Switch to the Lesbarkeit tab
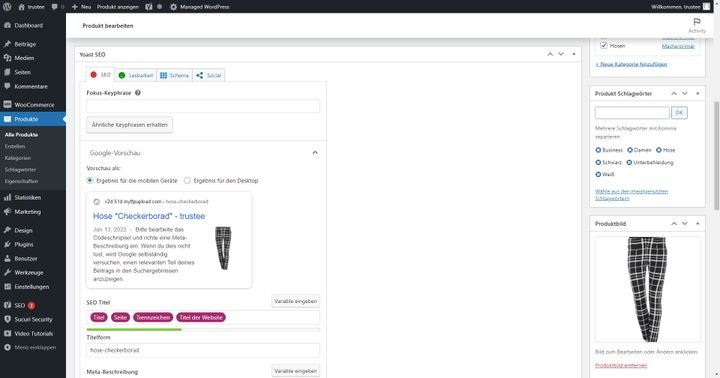The height and width of the screenshot is (378, 720). coord(136,75)
